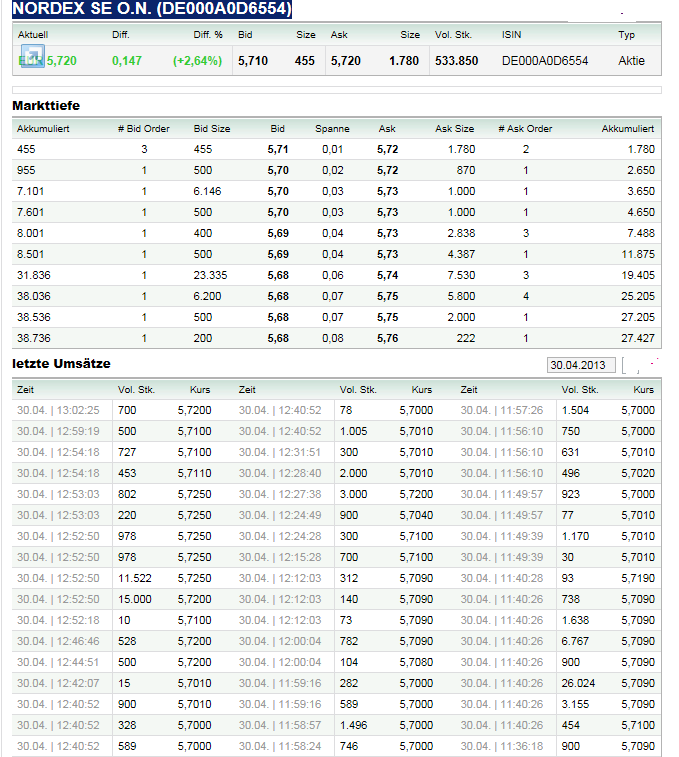
Task: Click trade volume 3.155 at 11:40:26
Action: pyautogui.click(x=575, y=704)
